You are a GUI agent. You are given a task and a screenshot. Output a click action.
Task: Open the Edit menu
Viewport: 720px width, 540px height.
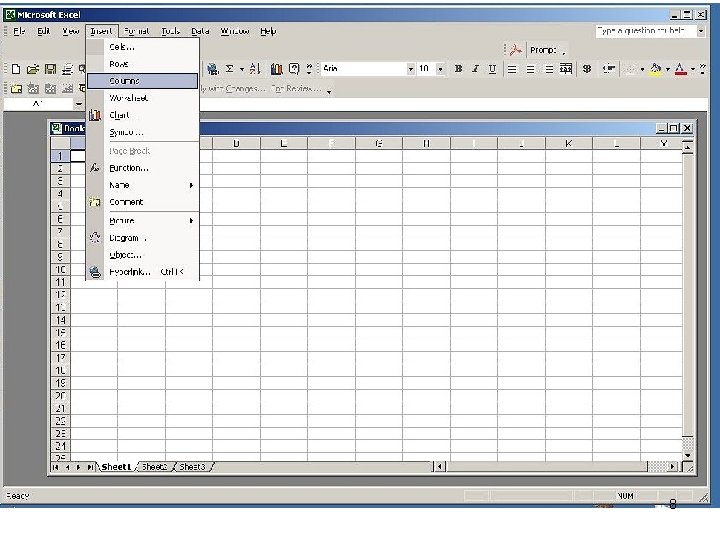(x=44, y=31)
